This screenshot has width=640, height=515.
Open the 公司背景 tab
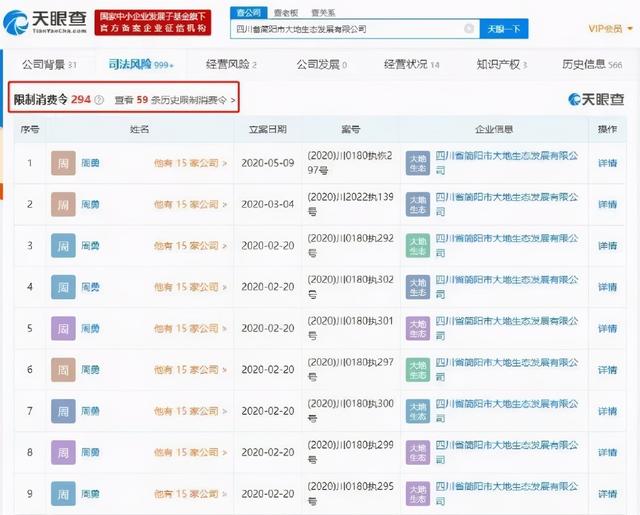[49, 64]
